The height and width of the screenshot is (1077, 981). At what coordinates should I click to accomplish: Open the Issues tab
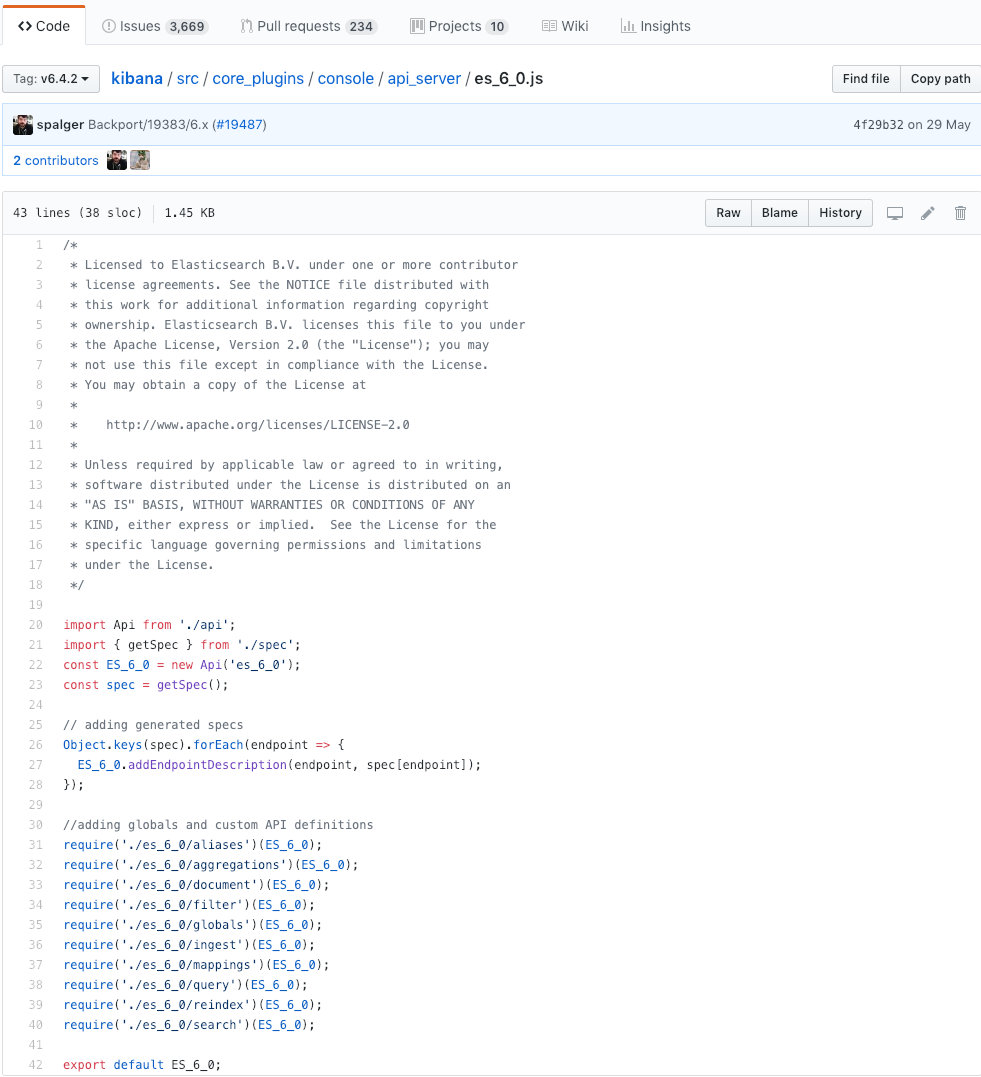tap(155, 26)
